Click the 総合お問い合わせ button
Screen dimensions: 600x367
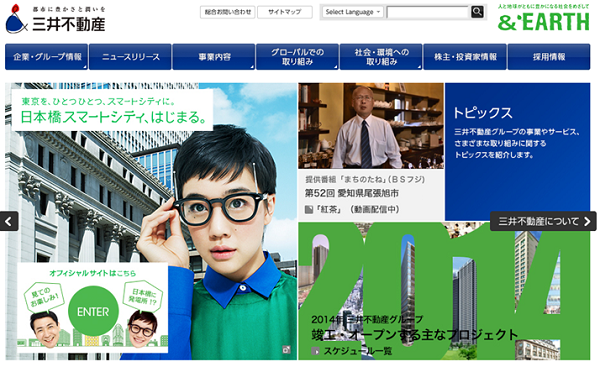(228, 12)
